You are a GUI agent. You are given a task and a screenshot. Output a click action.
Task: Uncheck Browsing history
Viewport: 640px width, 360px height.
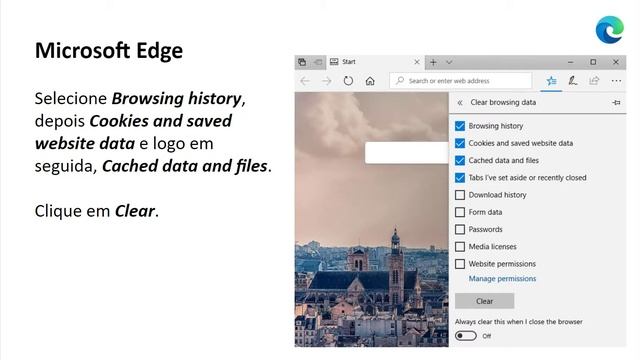460,126
